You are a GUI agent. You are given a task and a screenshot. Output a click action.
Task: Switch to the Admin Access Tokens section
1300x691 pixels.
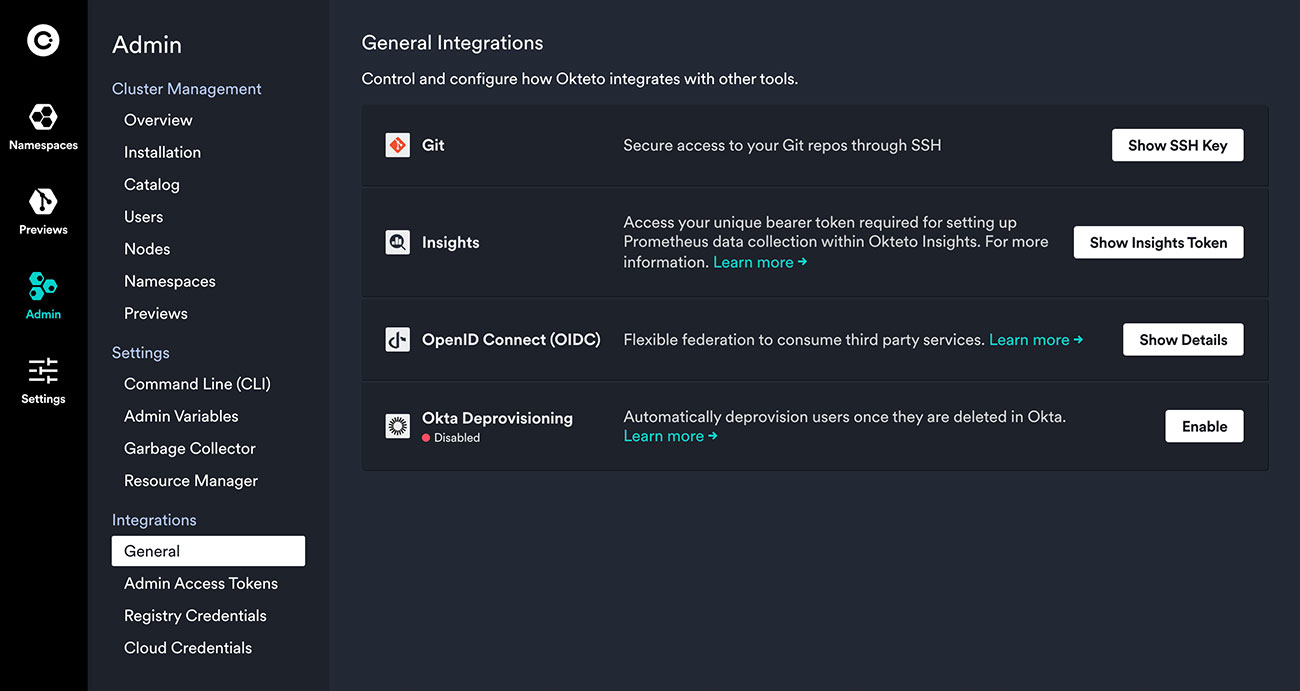click(201, 583)
